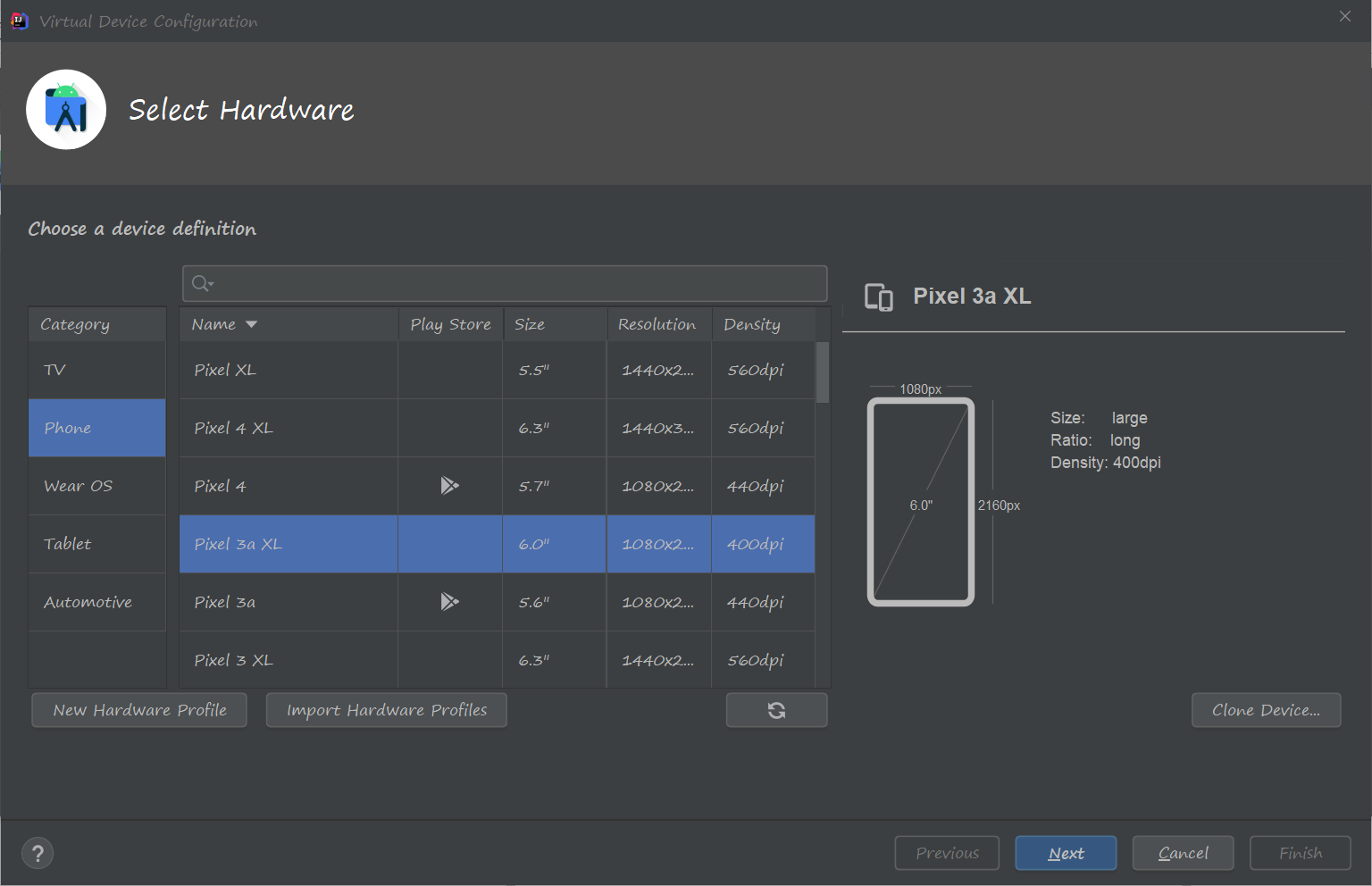The image size is (1372, 886).
Task: Focus the device search field
Action: [x=505, y=283]
